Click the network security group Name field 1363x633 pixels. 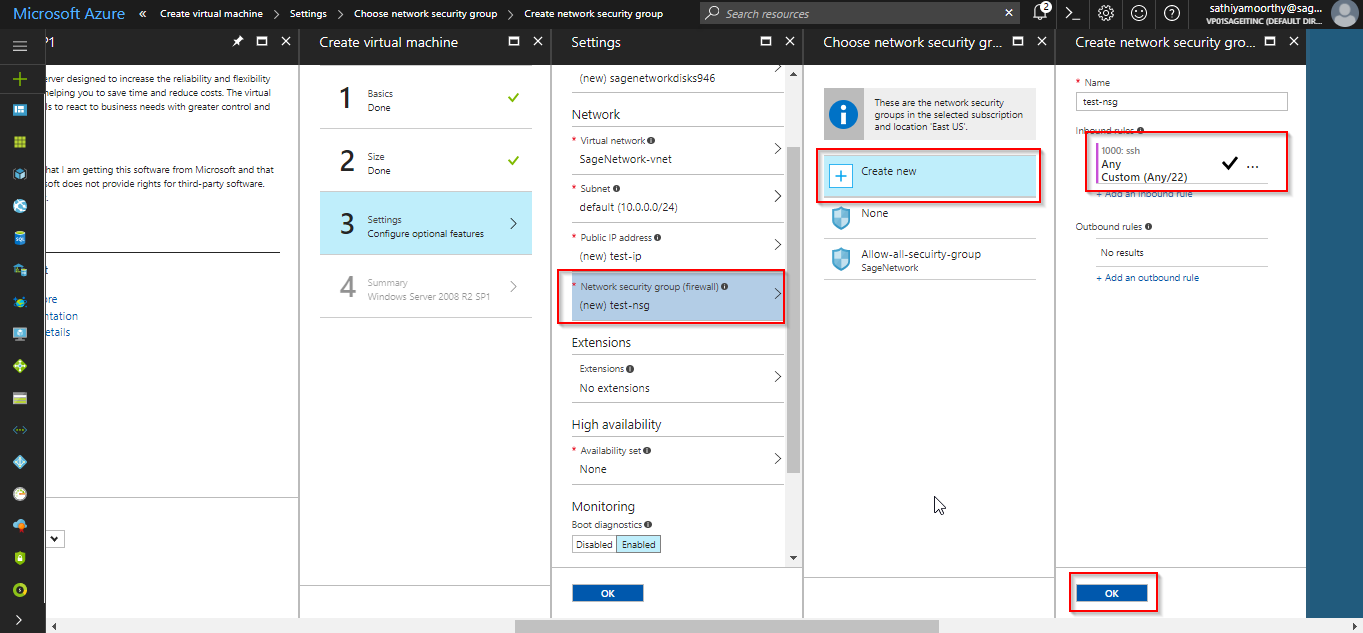pos(1181,102)
